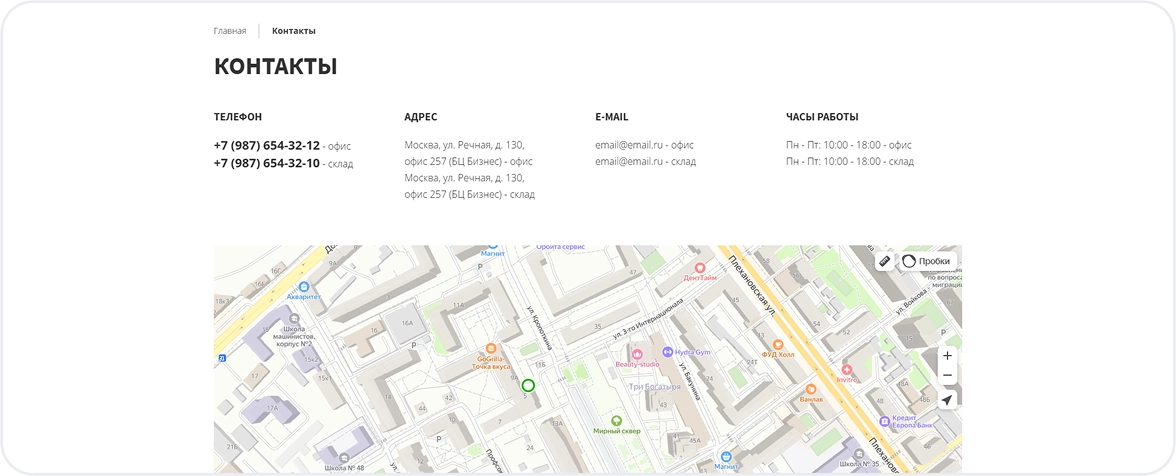The height and width of the screenshot is (476, 1176).
Task: Click the ул. Бакунина street label
Action: tap(688, 381)
